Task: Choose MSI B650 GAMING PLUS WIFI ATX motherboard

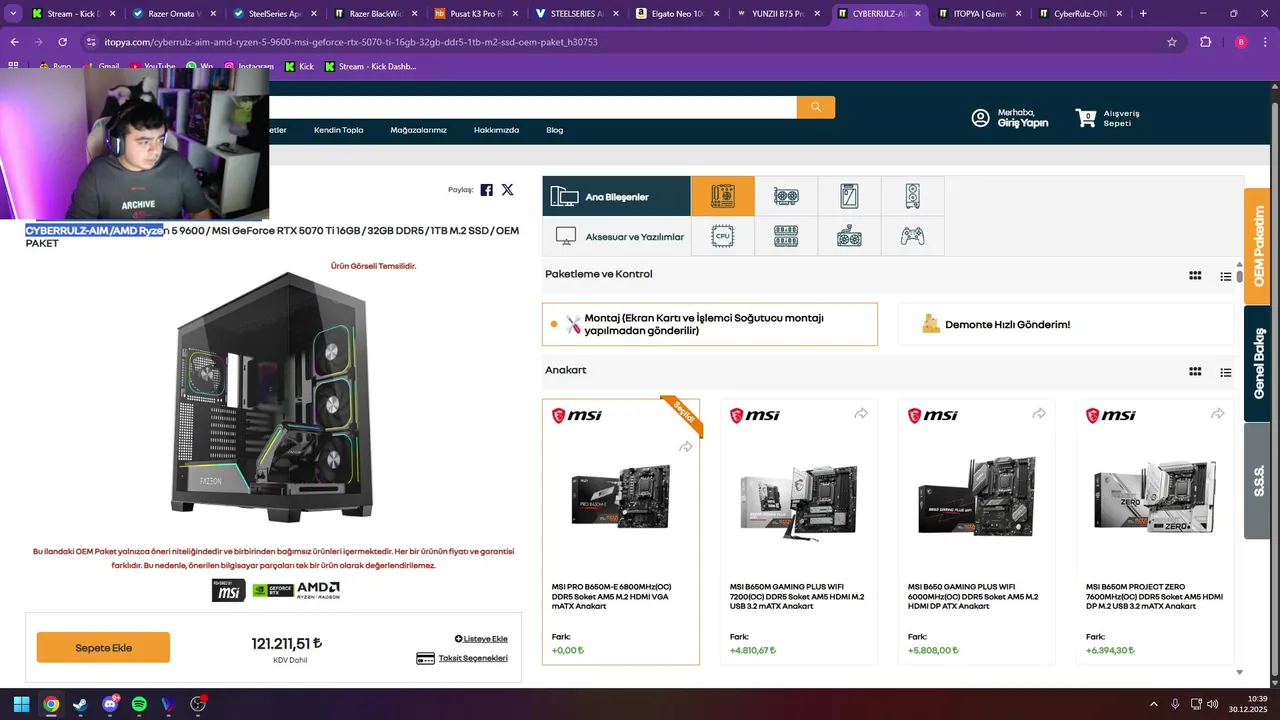Action: pyautogui.click(x=977, y=532)
